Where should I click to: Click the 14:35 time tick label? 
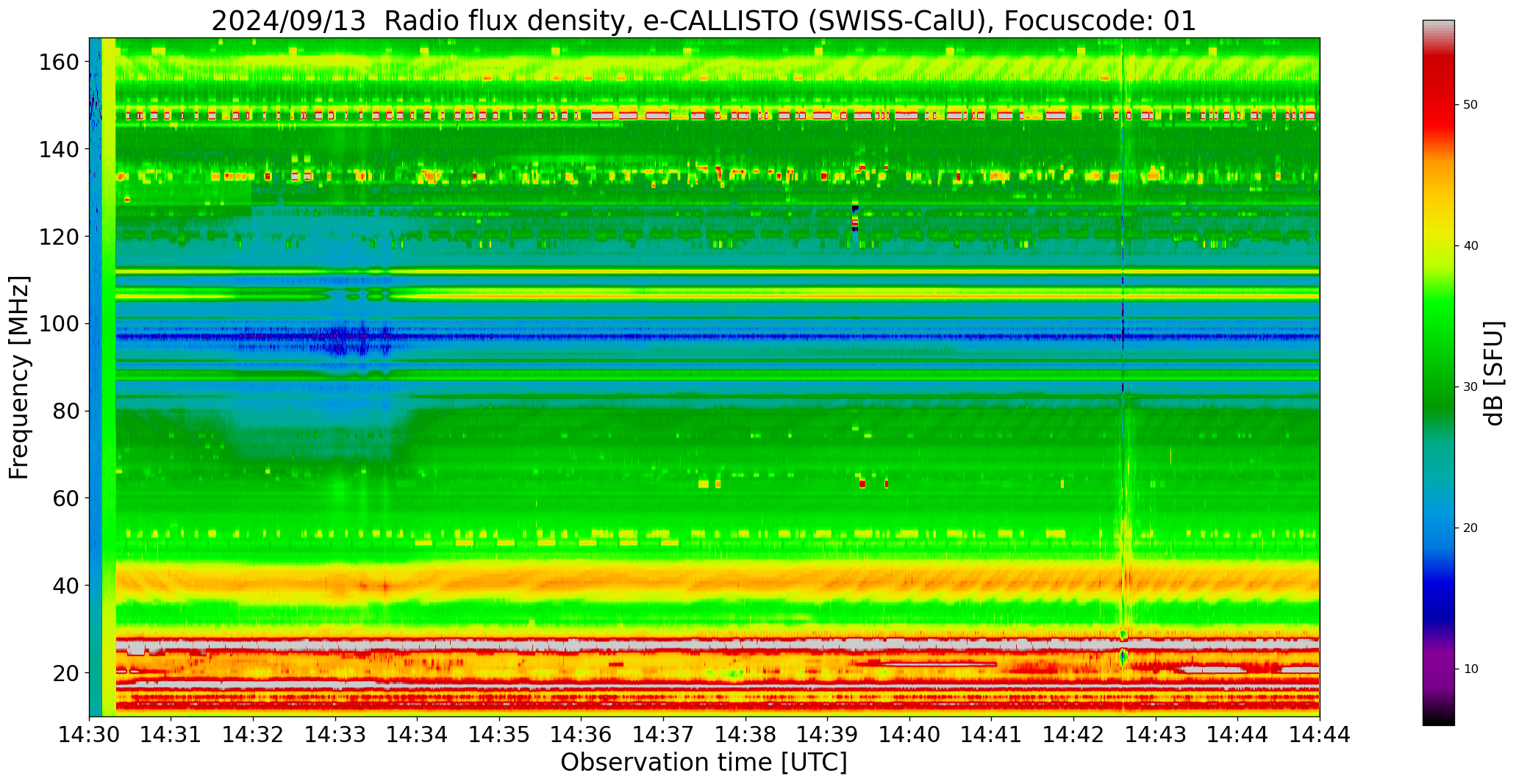(499, 734)
